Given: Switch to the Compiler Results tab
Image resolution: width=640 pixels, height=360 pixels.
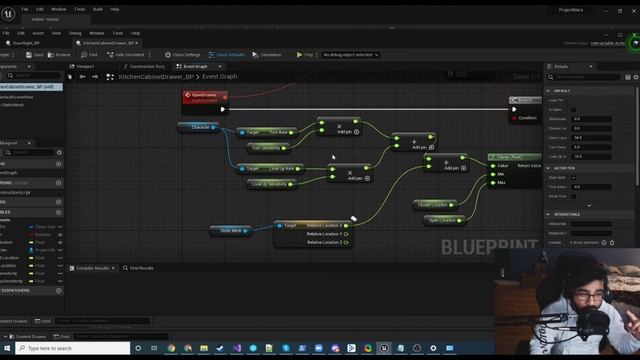Looking at the screenshot, I should [x=92, y=268].
